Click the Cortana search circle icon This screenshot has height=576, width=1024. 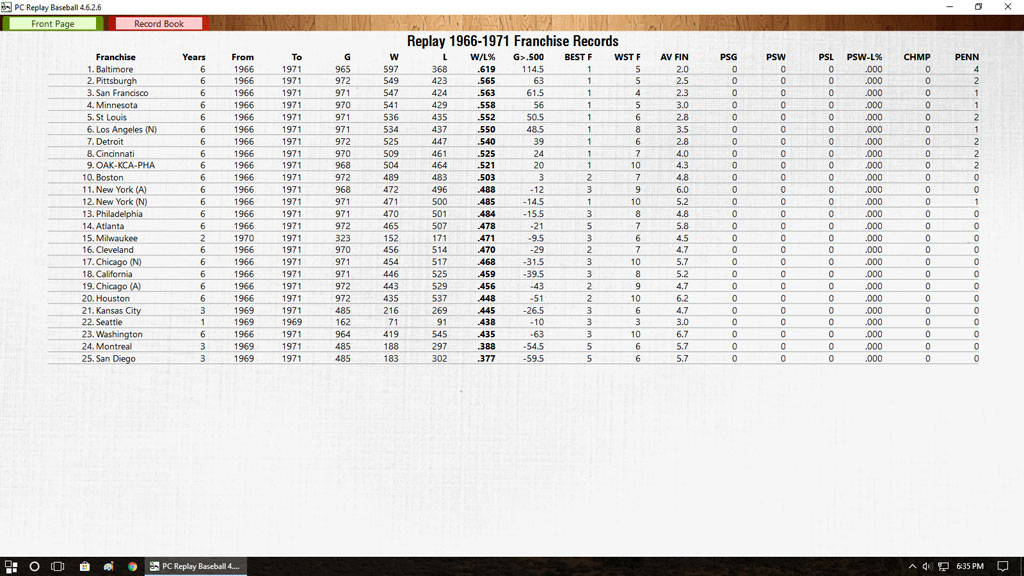(34, 566)
